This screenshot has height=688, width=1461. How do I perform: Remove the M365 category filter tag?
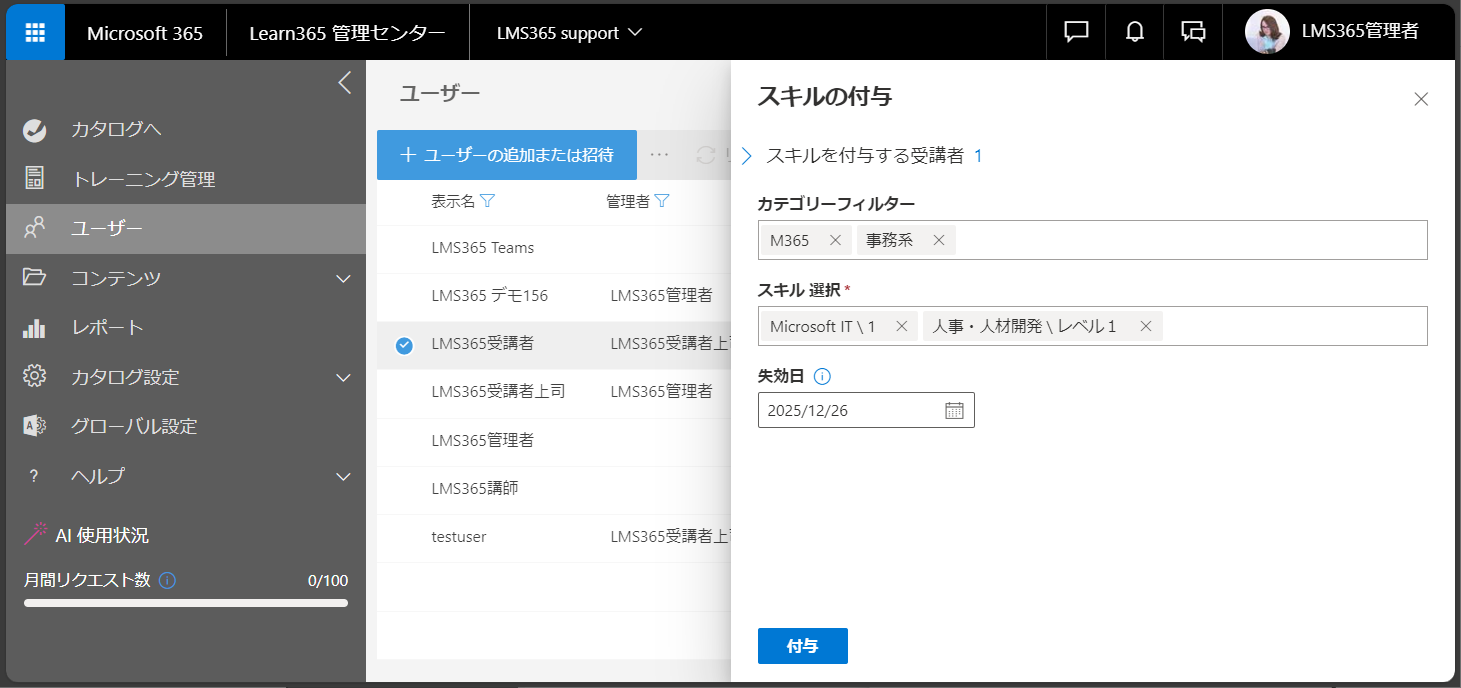pos(835,240)
